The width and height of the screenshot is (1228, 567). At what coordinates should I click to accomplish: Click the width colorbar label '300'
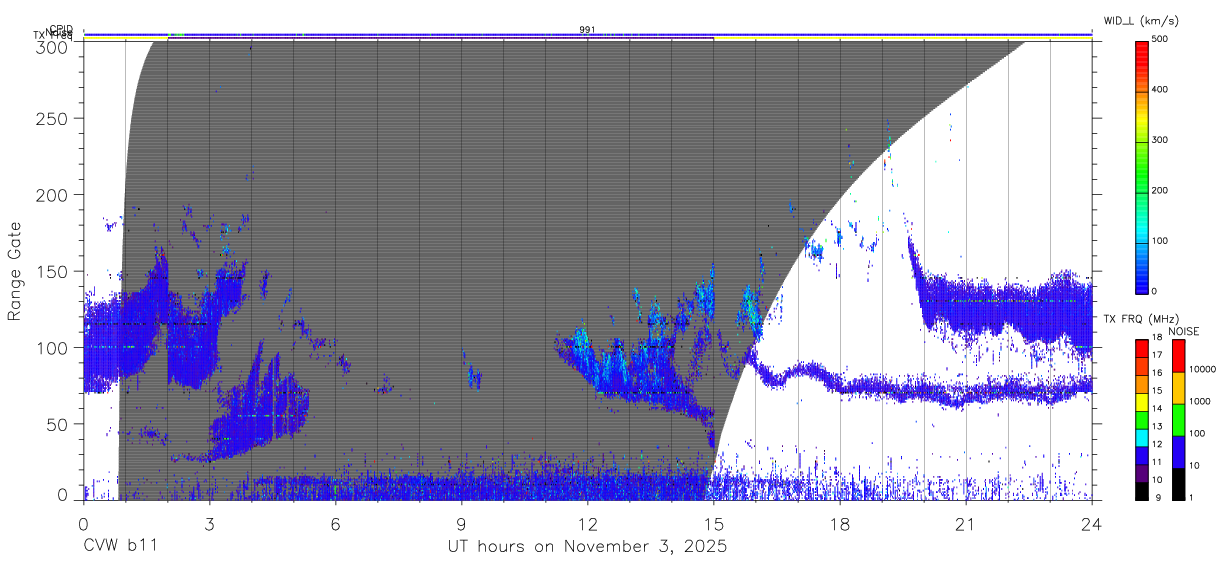[x=1161, y=140]
